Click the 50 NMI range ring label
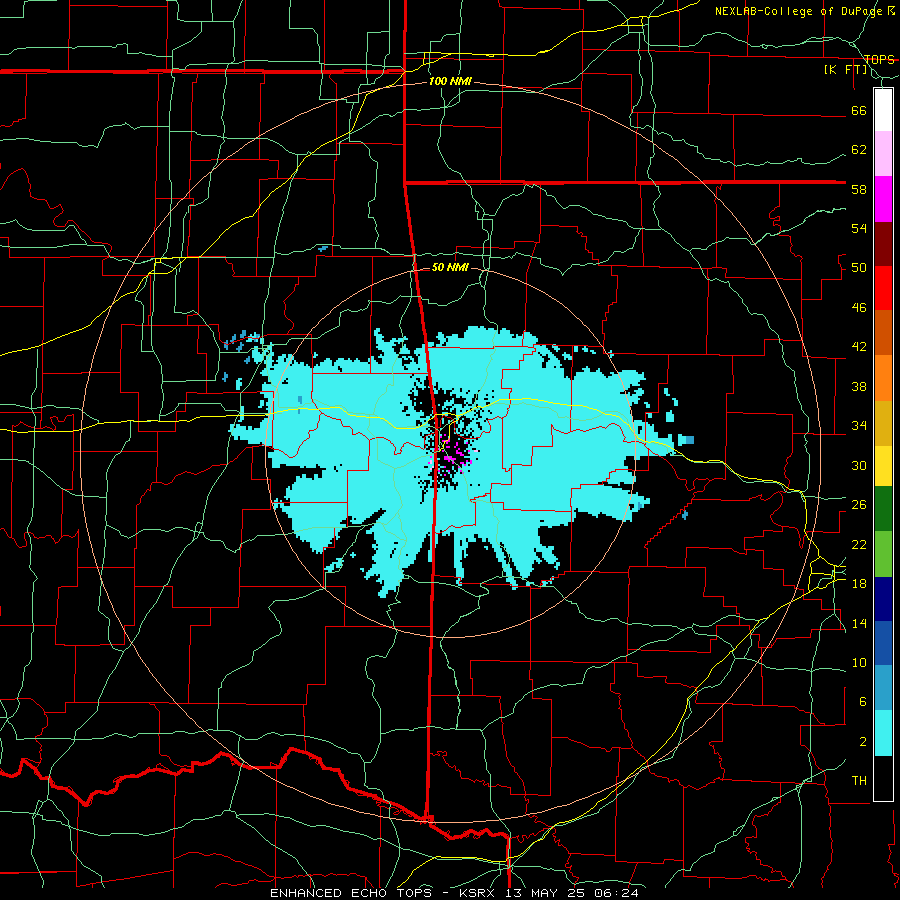The image size is (900, 900). coord(450,267)
